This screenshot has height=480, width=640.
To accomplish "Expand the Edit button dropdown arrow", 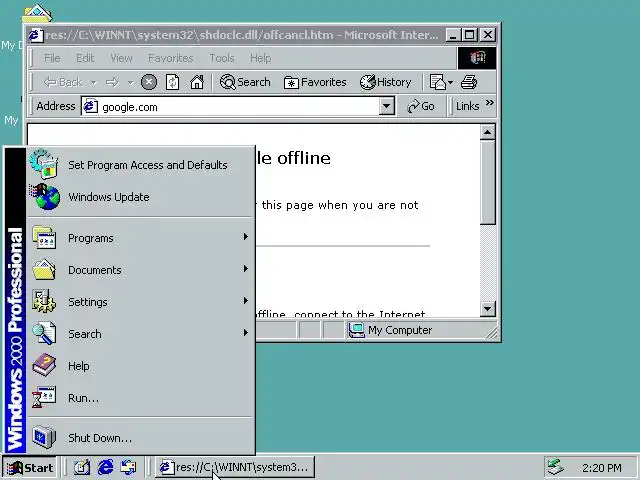I will pyautogui.click(x=451, y=82).
